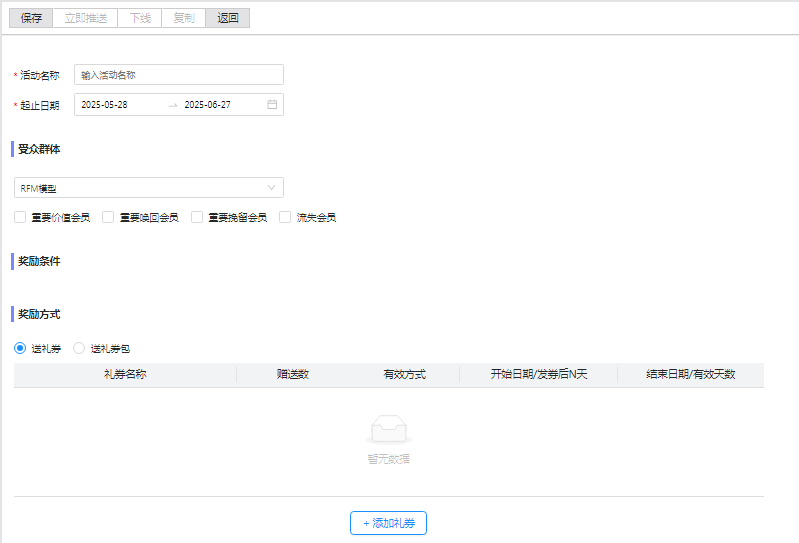The width and height of the screenshot is (799, 543).
Task: Check the 流失会员 checkbox
Action: click(285, 218)
